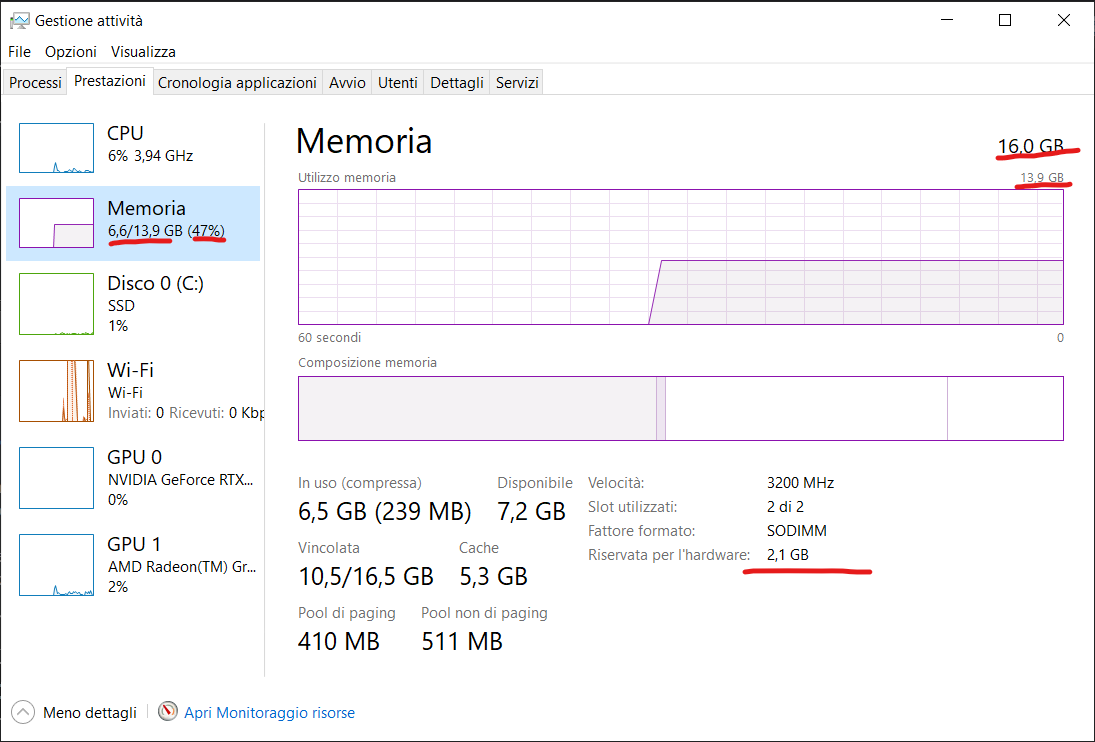Open the File menu

pos(19,51)
